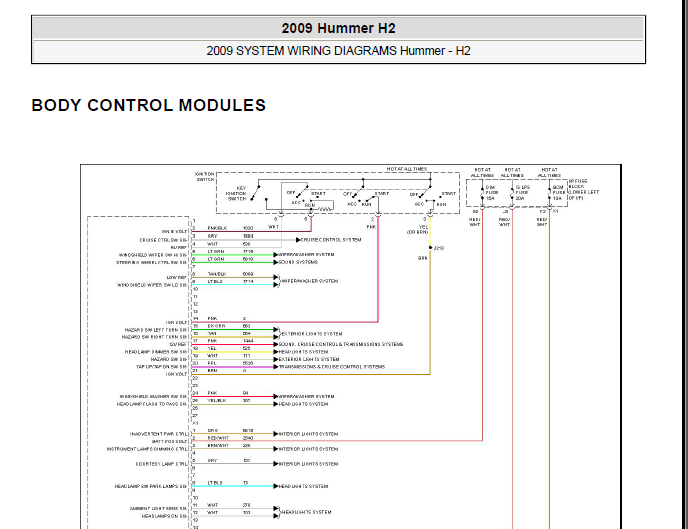Click 'SOUND, CRUISE CONTROL & TRANSMISSIONS SYSTEMS' label
This screenshot has width=688, height=529.
pyautogui.click(x=340, y=344)
